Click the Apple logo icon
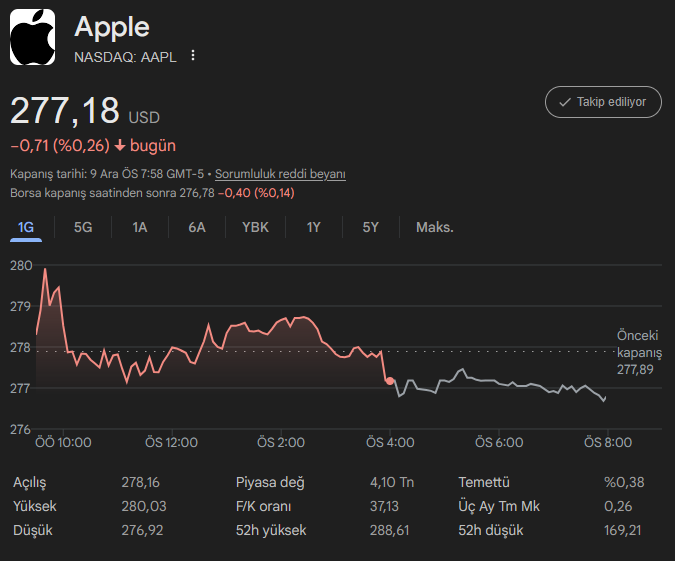 (33, 38)
